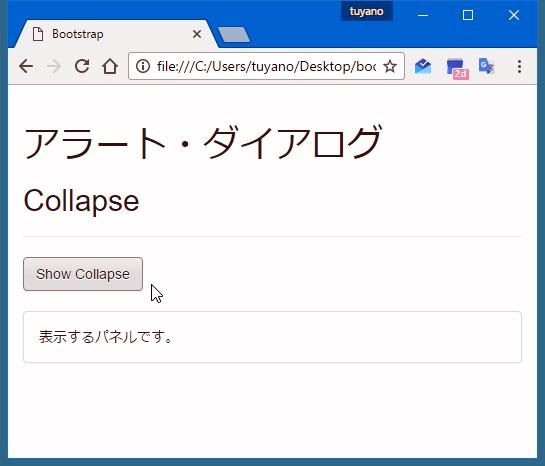The width and height of the screenshot is (545, 466).
Task: Click the tuyano profile button
Action: [x=367, y=11]
